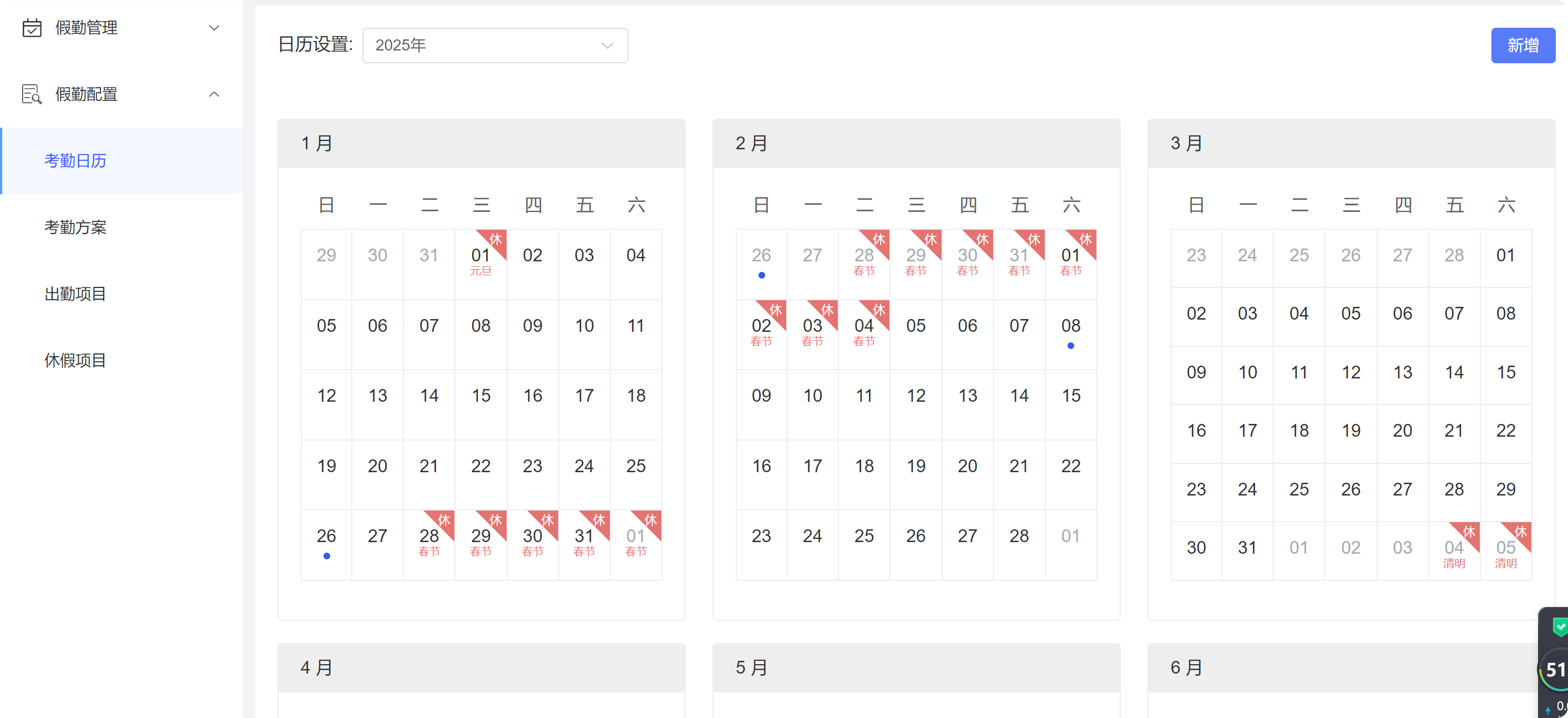
Task: Click the 4 月 month header
Action: [x=316, y=668]
